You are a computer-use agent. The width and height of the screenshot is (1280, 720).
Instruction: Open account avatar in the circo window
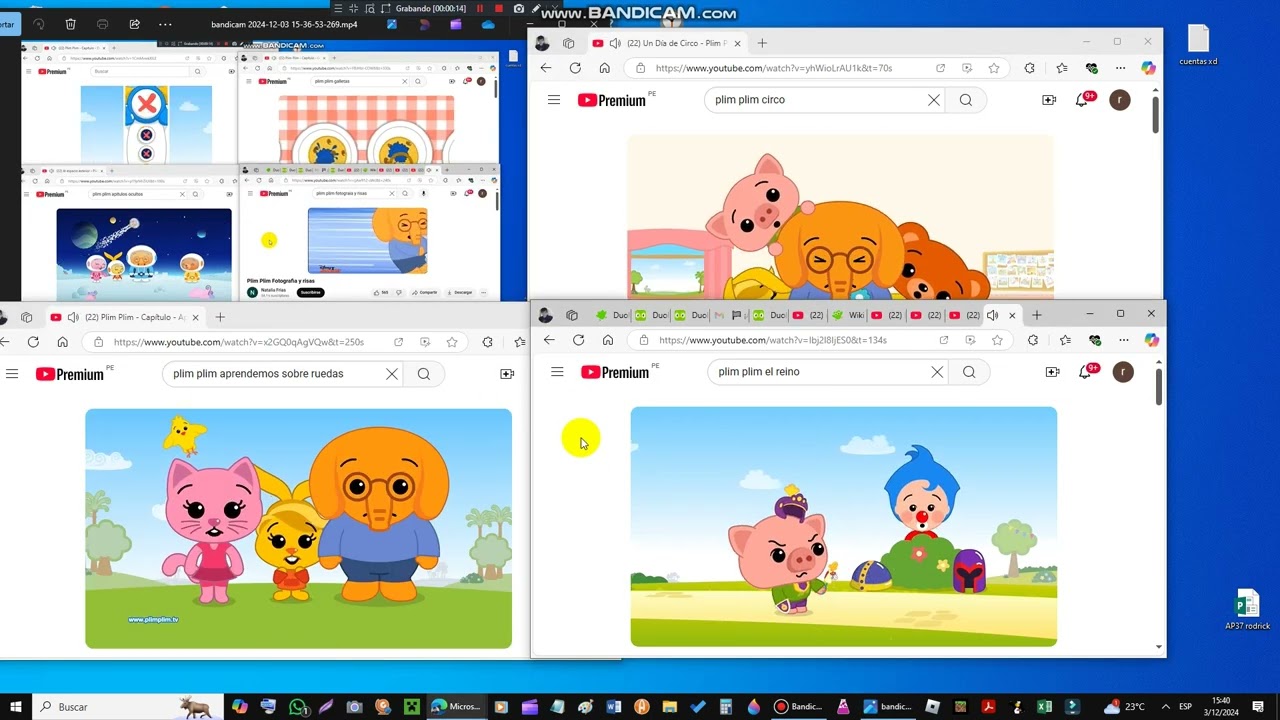pyautogui.click(x=1120, y=100)
